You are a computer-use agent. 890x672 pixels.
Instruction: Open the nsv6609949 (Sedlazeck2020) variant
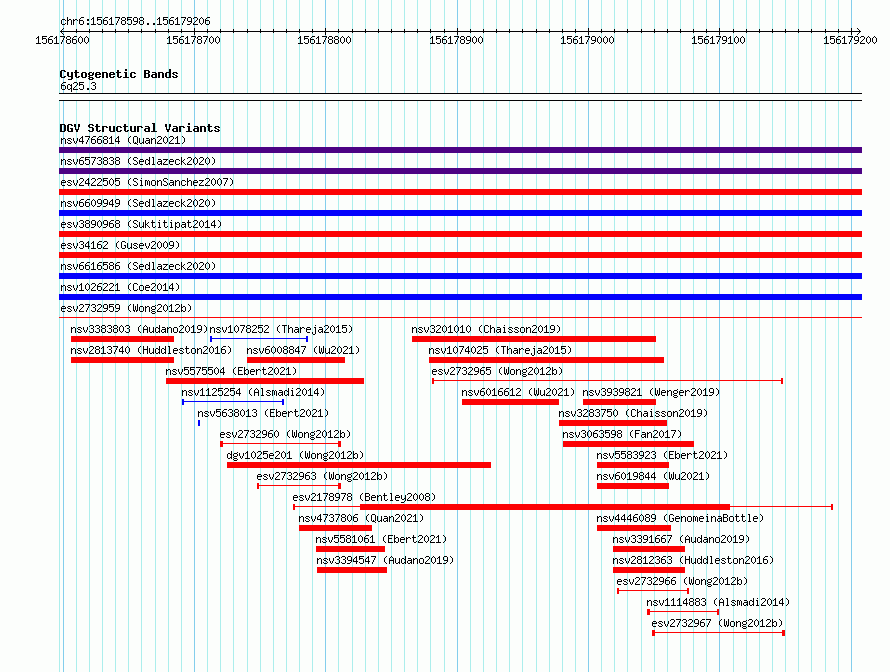pyautogui.click(x=138, y=203)
